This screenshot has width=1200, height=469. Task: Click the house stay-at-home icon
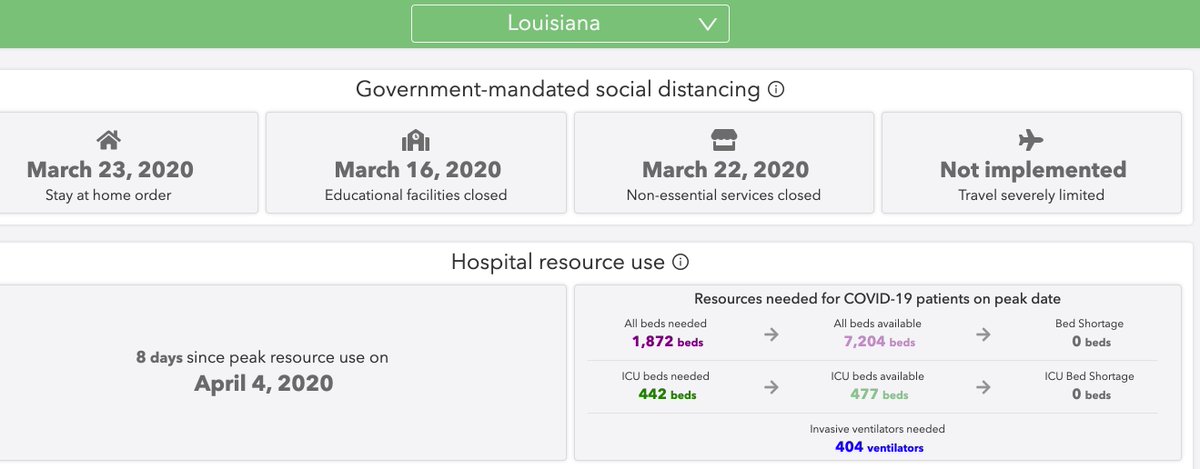(x=109, y=139)
